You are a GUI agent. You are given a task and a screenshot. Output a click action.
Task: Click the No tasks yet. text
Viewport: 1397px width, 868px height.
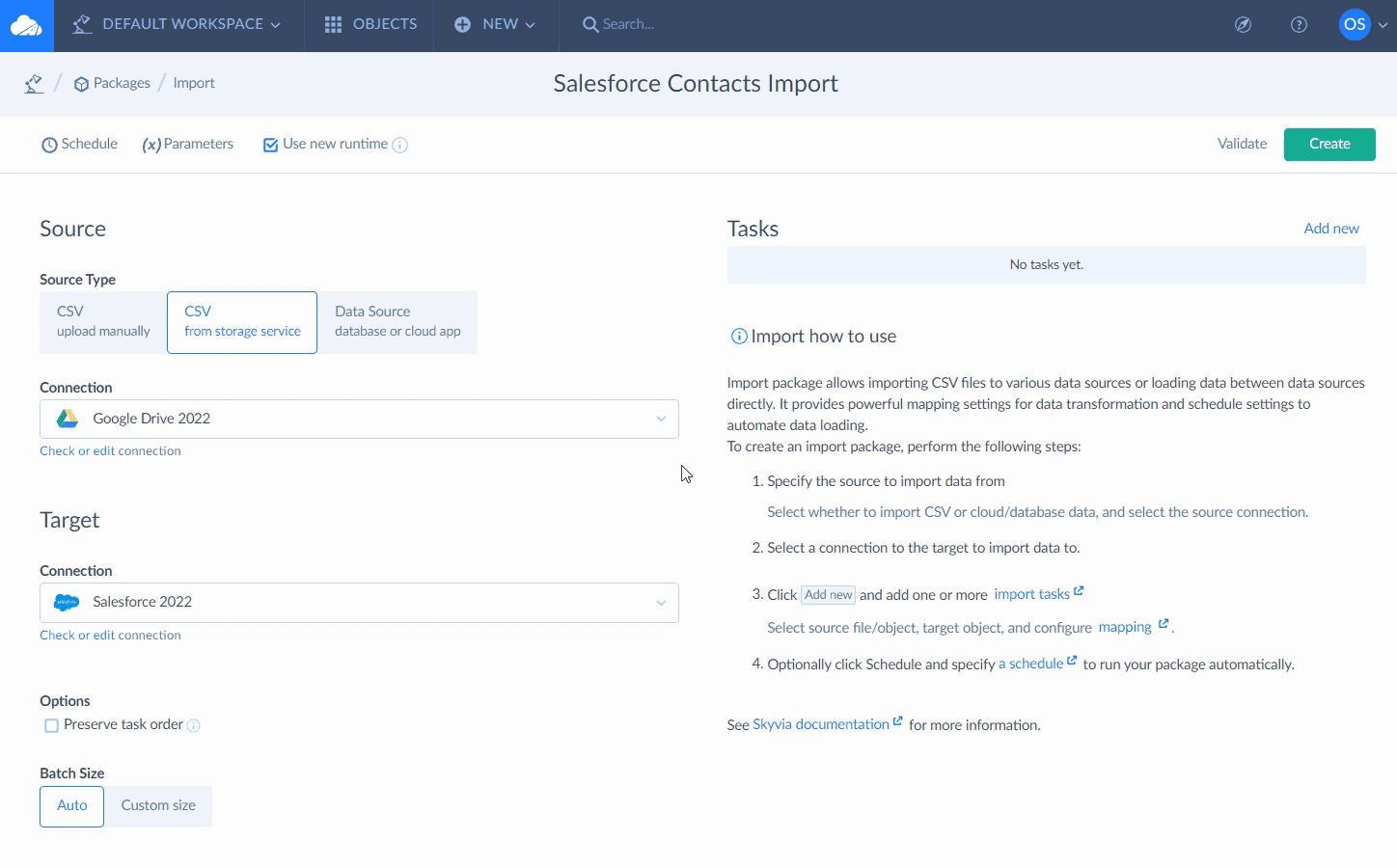pyautogui.click(x=1047, y=264)
